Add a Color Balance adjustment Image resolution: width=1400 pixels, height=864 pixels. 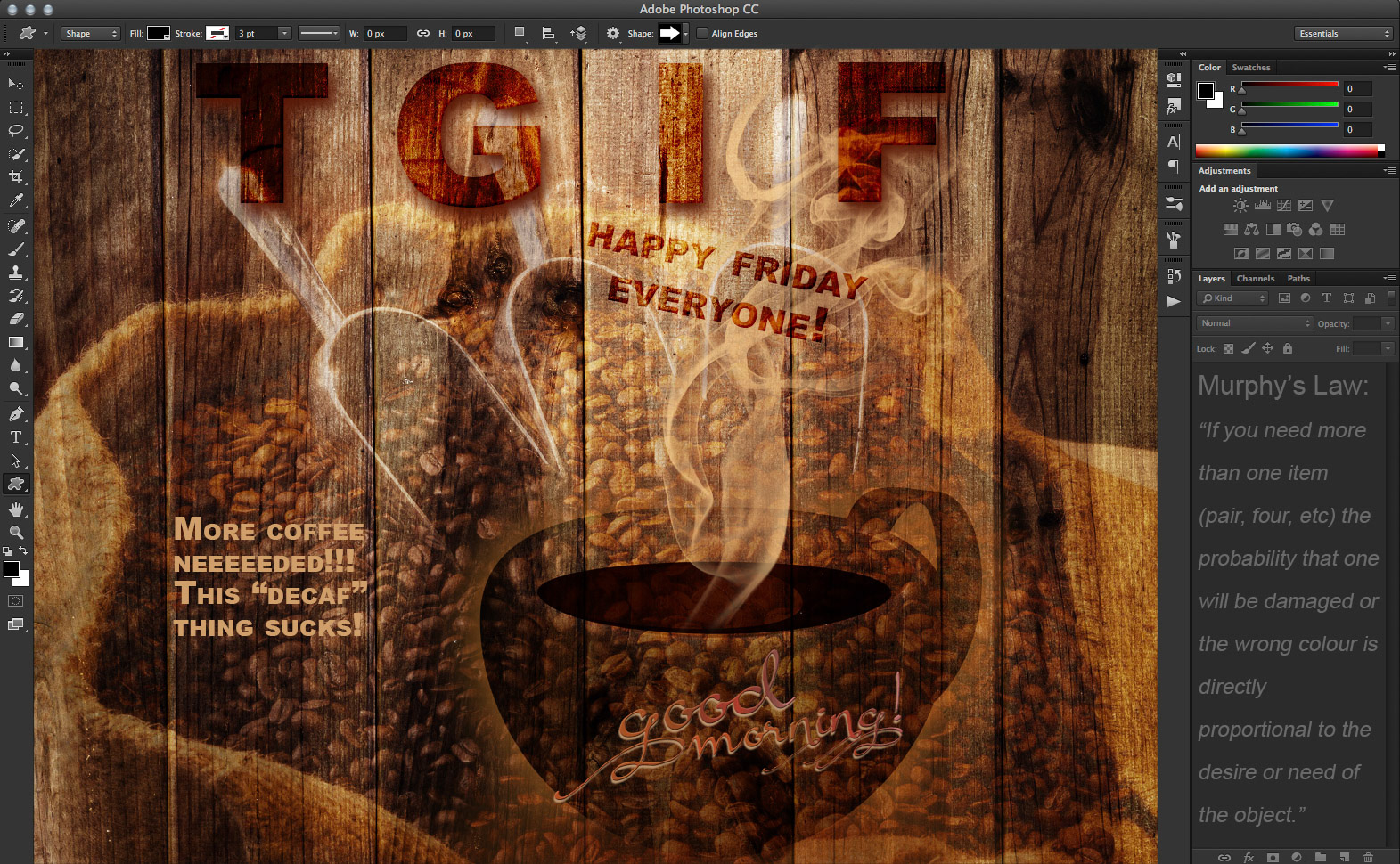(1252, 230)
